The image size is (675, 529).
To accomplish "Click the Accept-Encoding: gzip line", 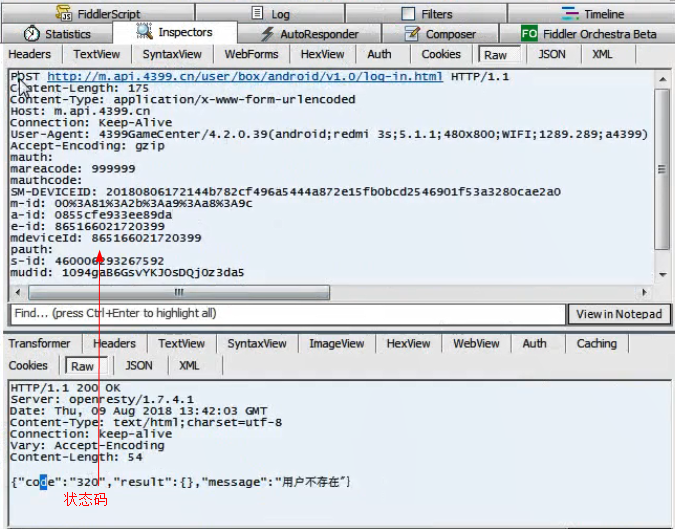I will pos(87,146).
